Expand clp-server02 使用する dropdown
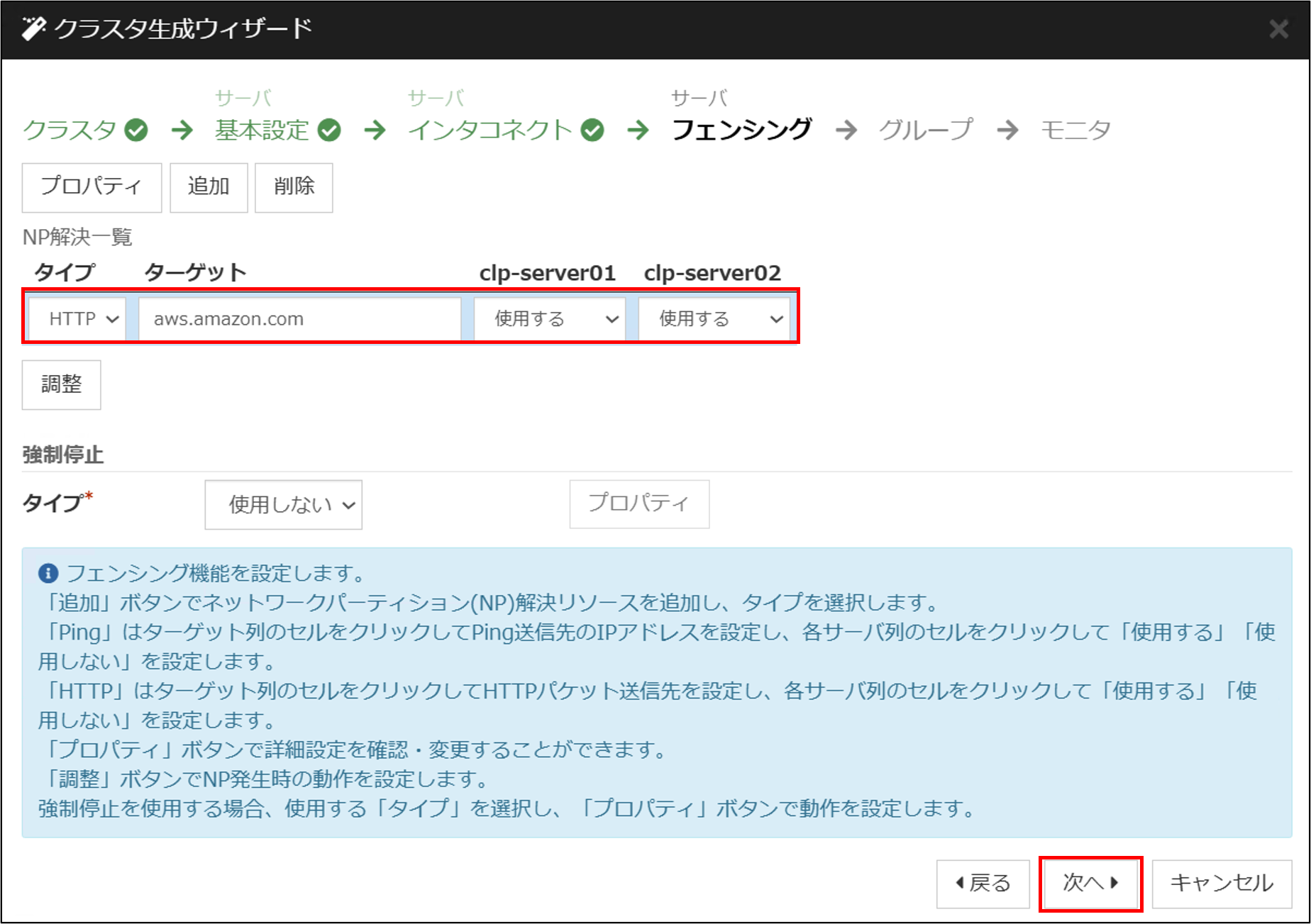 tap(714, 319)
